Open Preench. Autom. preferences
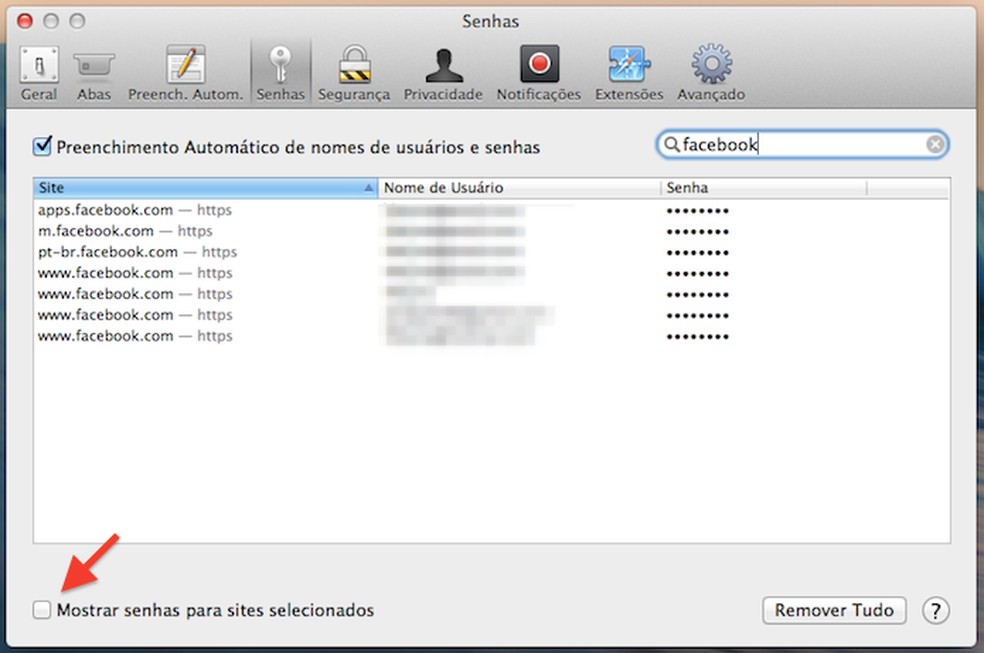984x653 pixels. 185,73
